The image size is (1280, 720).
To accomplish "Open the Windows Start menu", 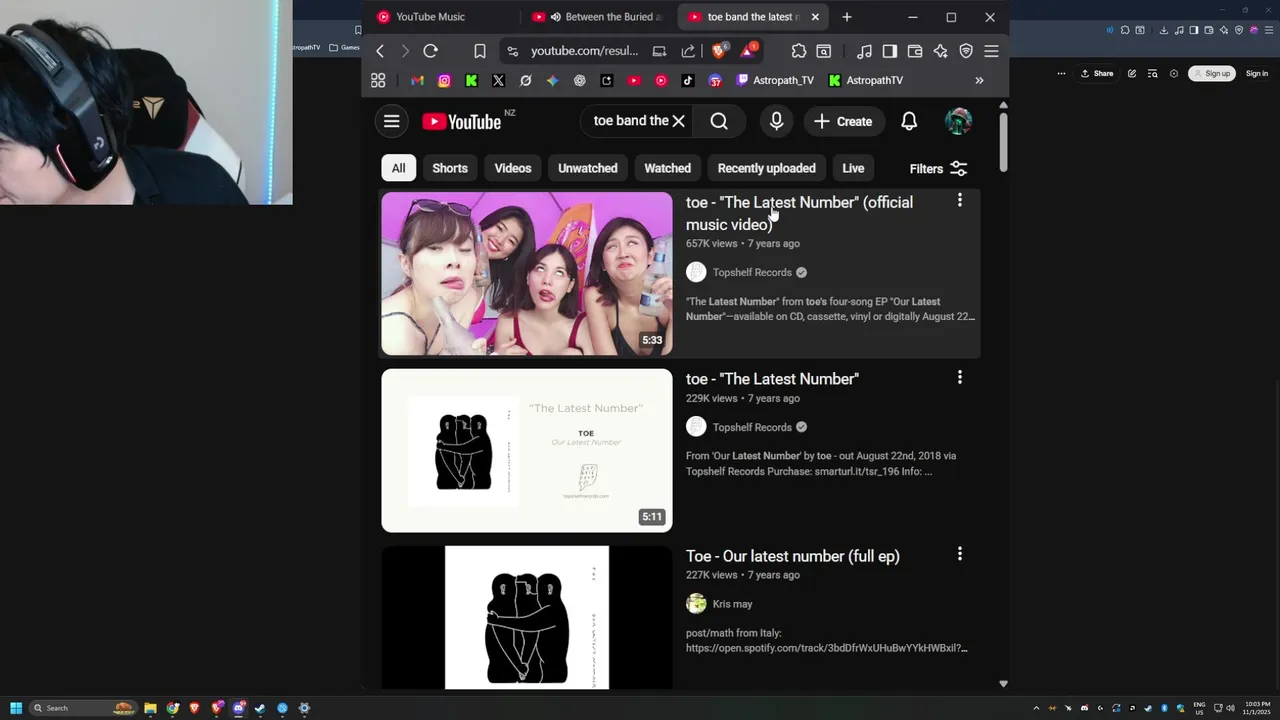I will [x=16, y=708].
